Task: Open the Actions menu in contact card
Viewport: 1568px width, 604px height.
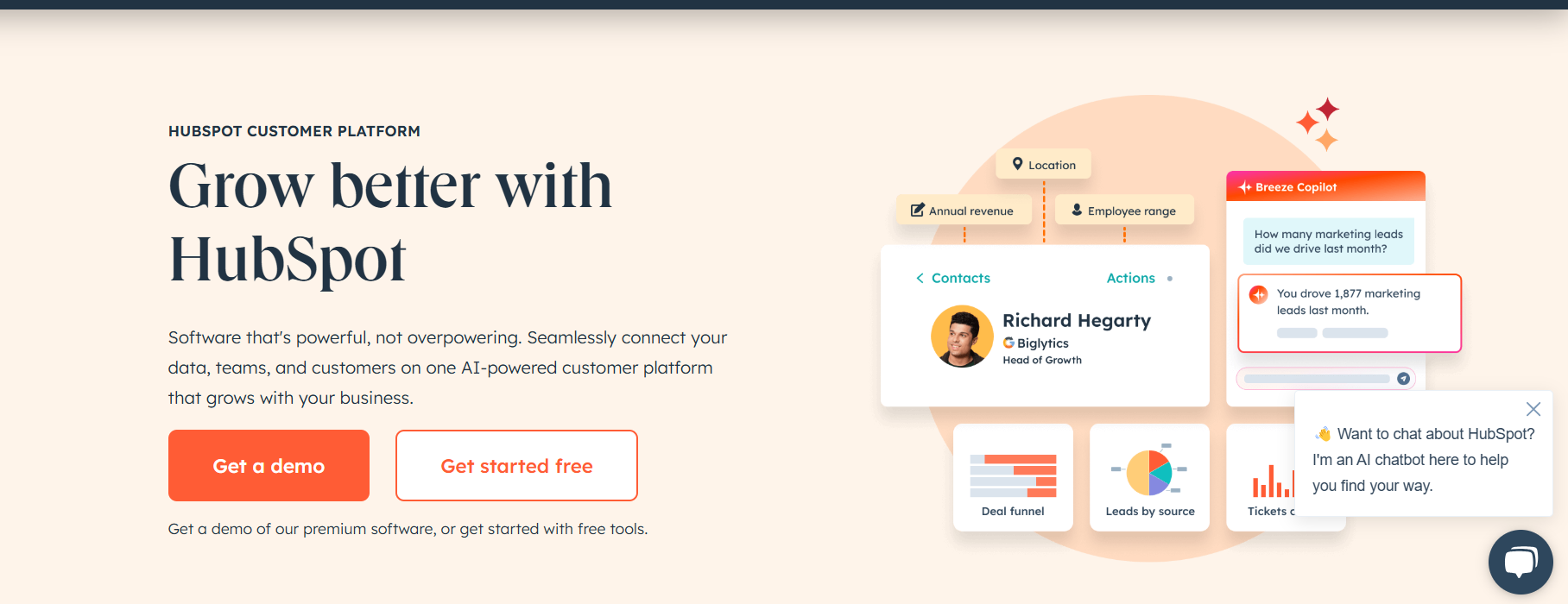Action: (1130, 278)
